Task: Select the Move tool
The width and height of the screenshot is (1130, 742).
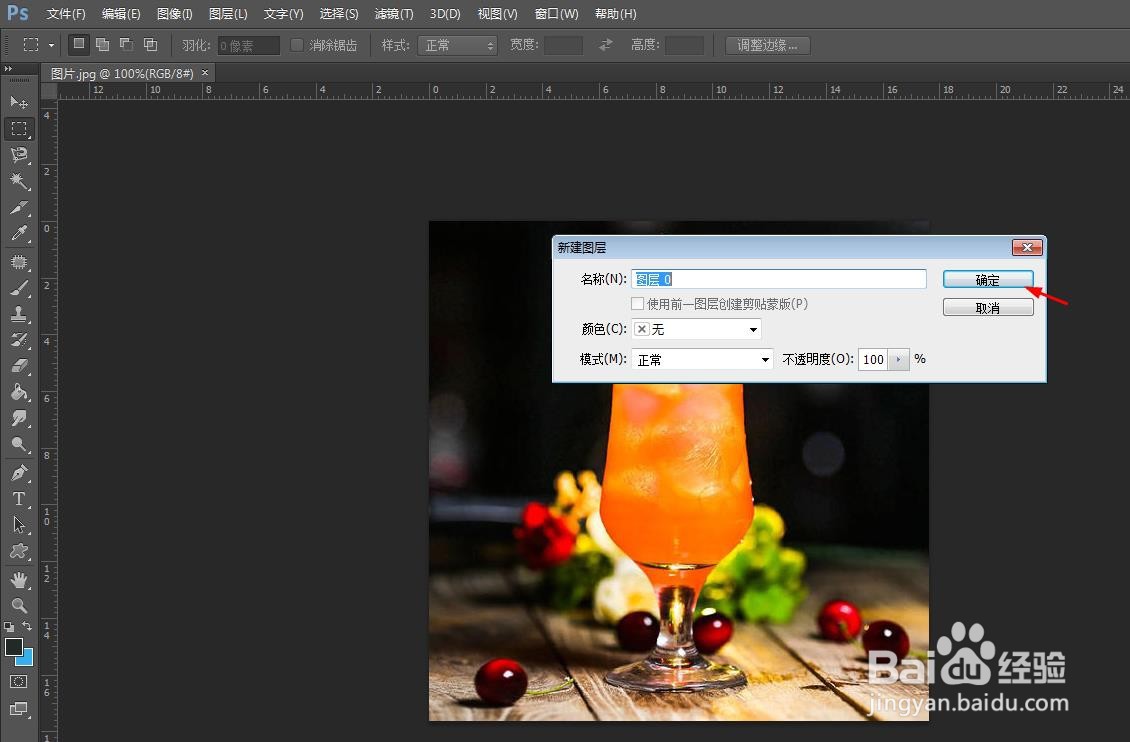Action: 19,102
